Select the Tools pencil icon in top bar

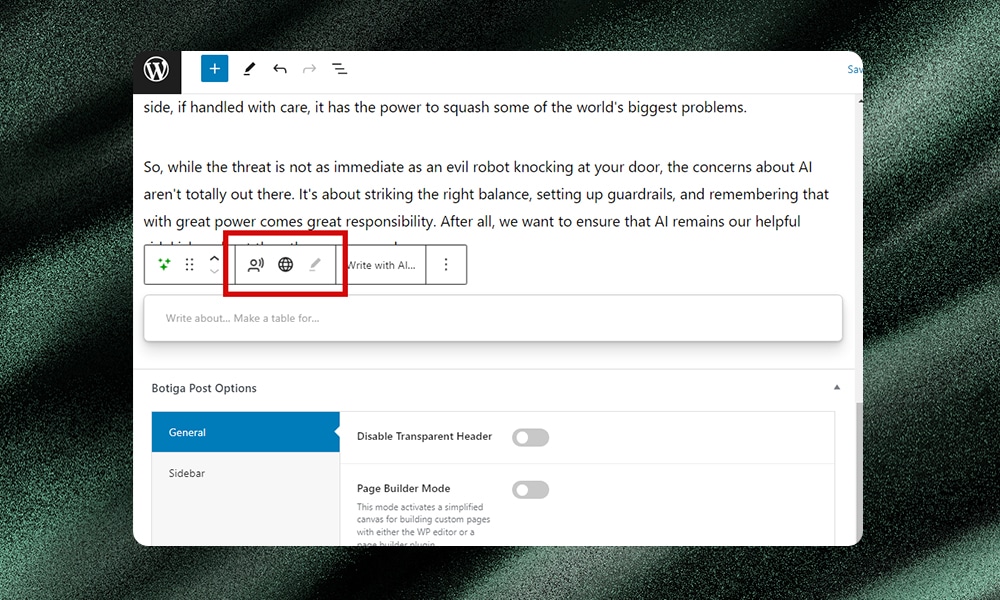[249, 69]
